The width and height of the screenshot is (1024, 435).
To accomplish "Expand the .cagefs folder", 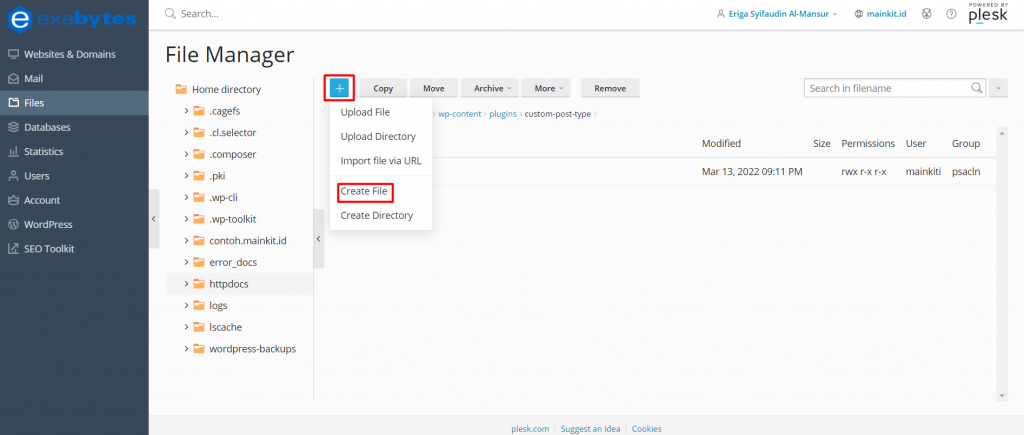I will coord(186,111).
